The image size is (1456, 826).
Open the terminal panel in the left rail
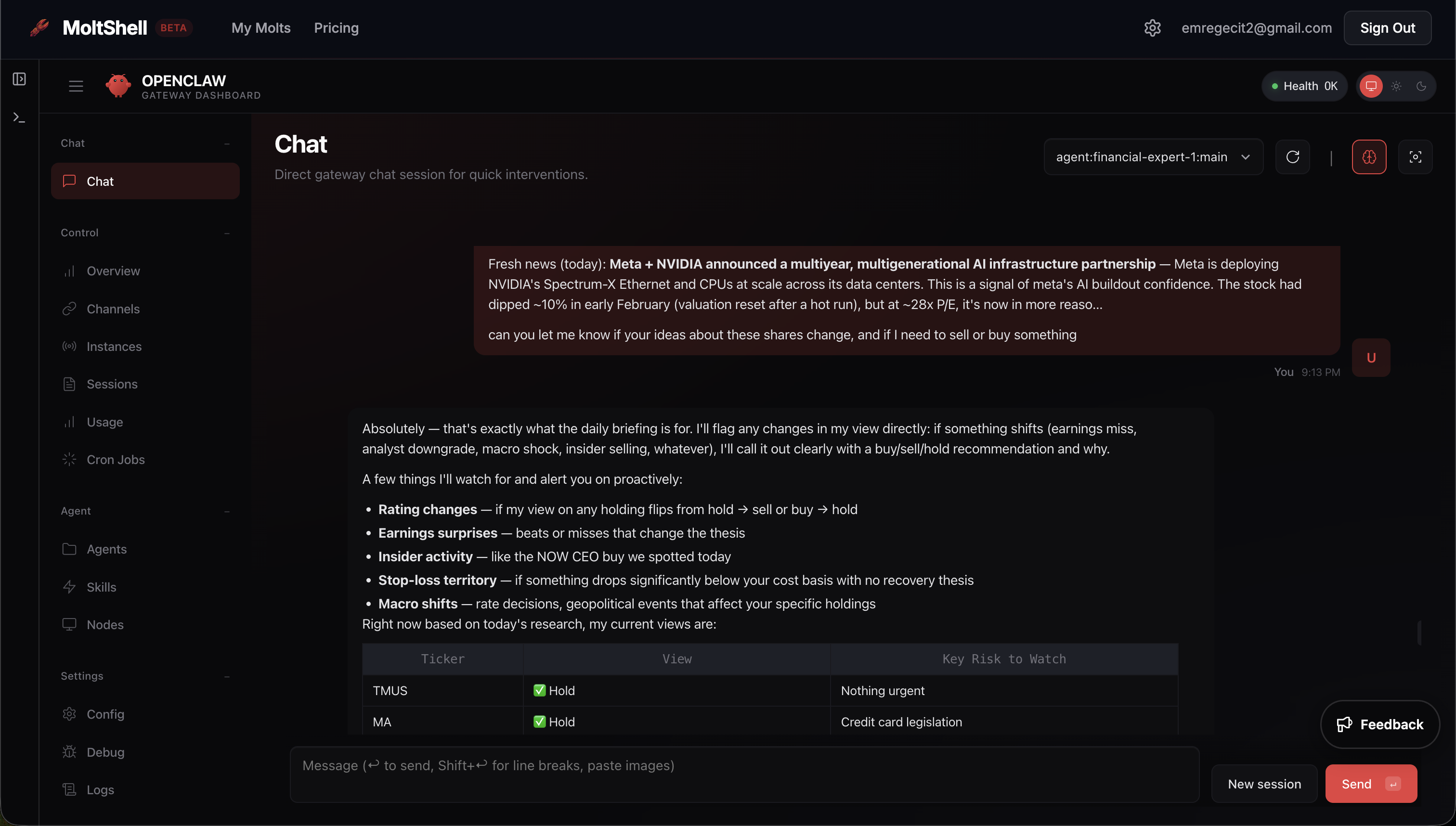(x=19, y=117)
